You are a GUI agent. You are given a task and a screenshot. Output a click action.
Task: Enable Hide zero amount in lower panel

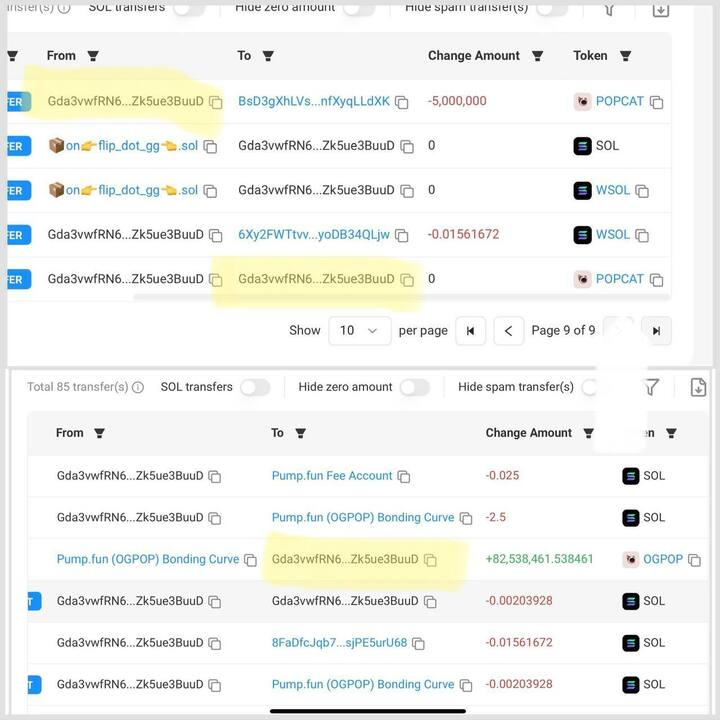[414, 387]
